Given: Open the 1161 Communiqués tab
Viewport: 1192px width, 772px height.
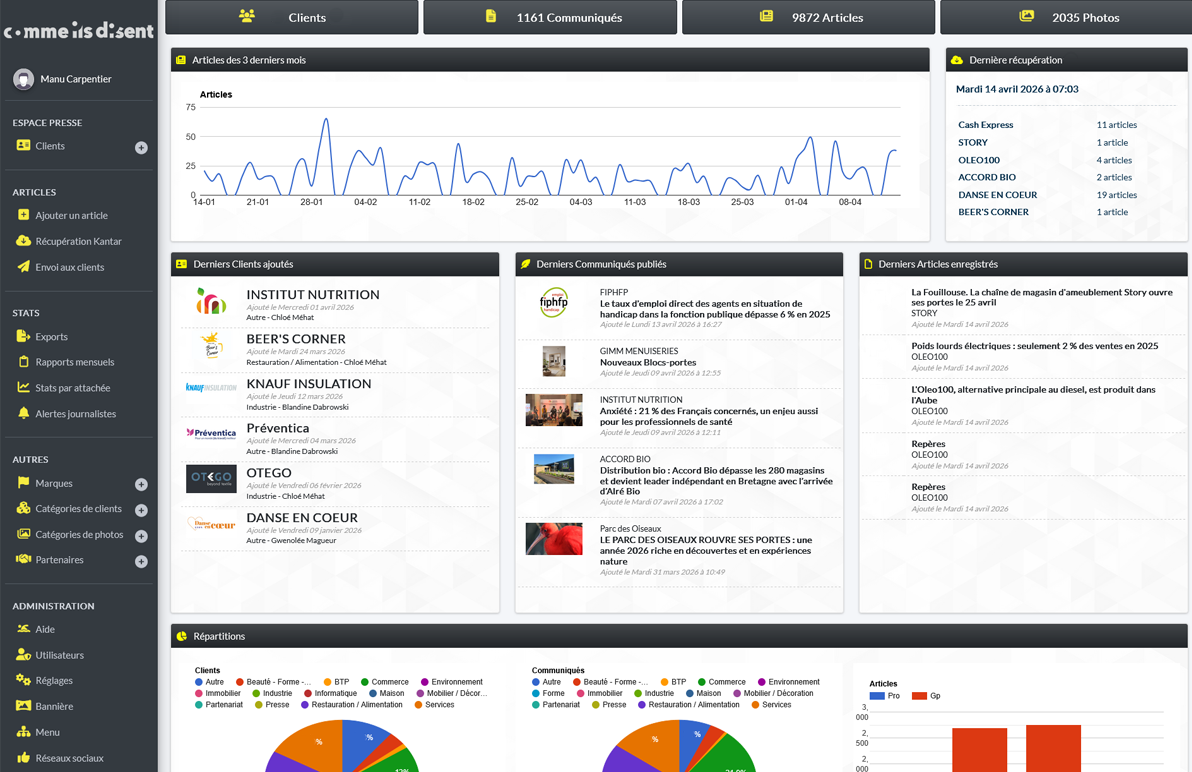Looking at the screenshot, I should [550, 17].
